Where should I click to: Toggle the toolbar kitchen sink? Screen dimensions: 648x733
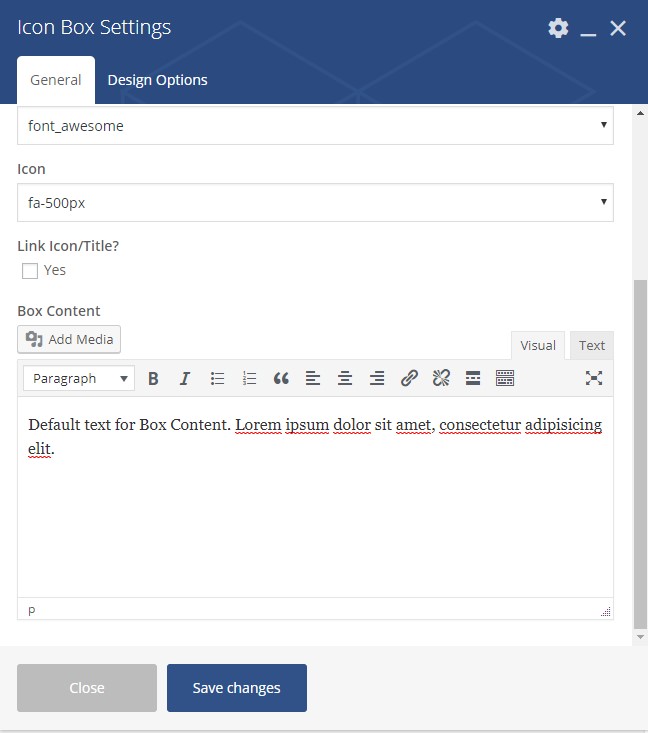pyautogui.click(x=505, y=378)
